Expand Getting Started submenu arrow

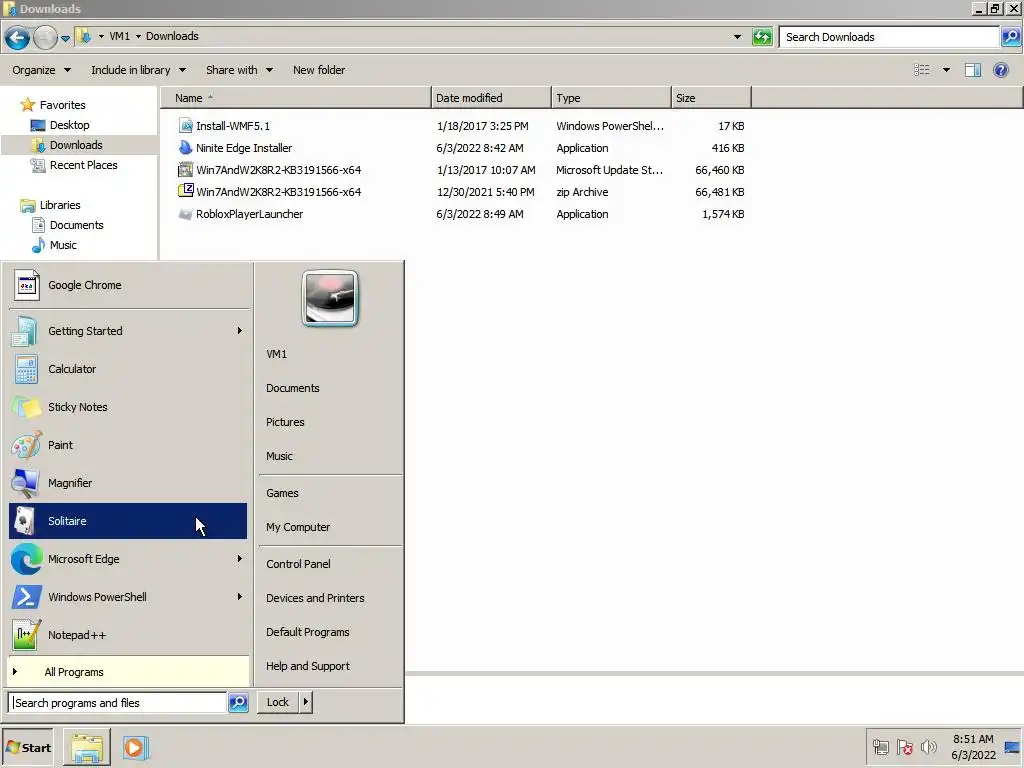point(240,331)
